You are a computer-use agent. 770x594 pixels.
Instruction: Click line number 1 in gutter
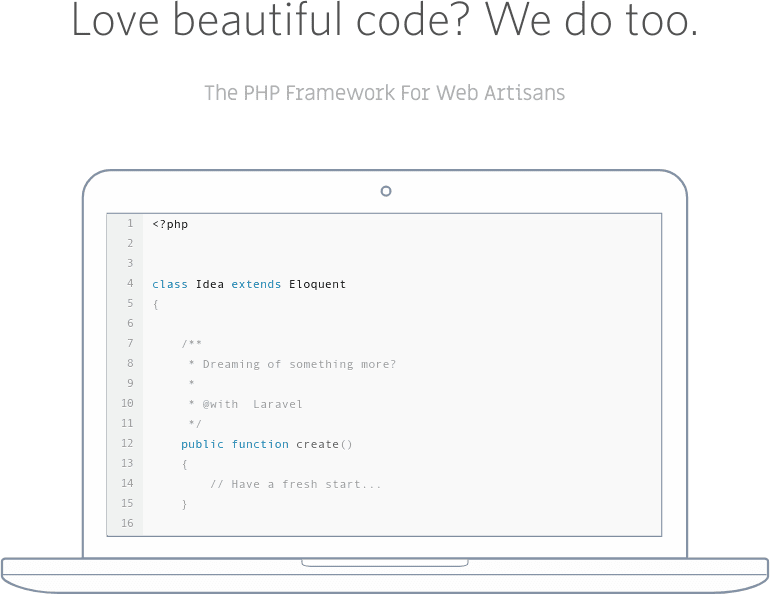(x=130, y=224)
